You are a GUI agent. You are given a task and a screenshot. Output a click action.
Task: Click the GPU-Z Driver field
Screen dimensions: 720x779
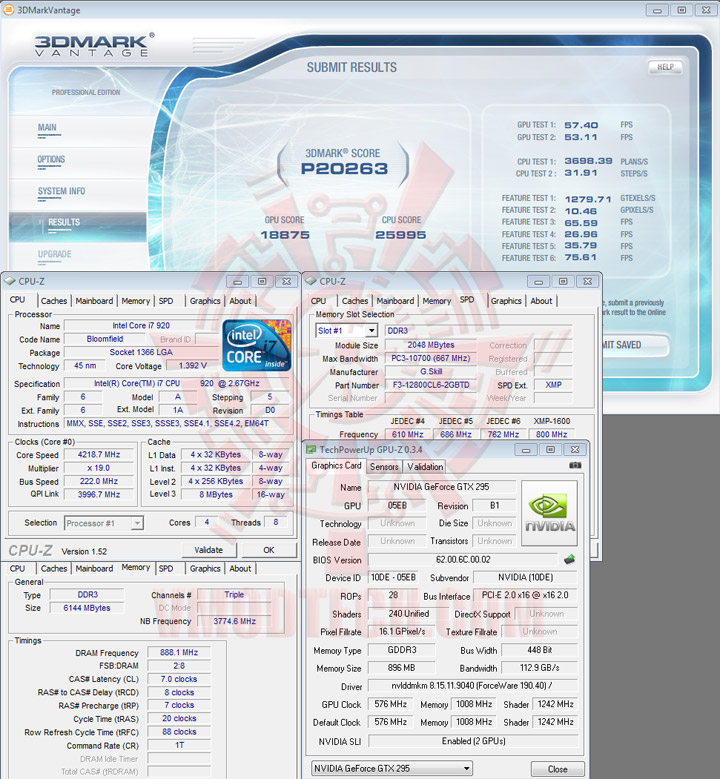pyautogui.click(x=472, y=686)
